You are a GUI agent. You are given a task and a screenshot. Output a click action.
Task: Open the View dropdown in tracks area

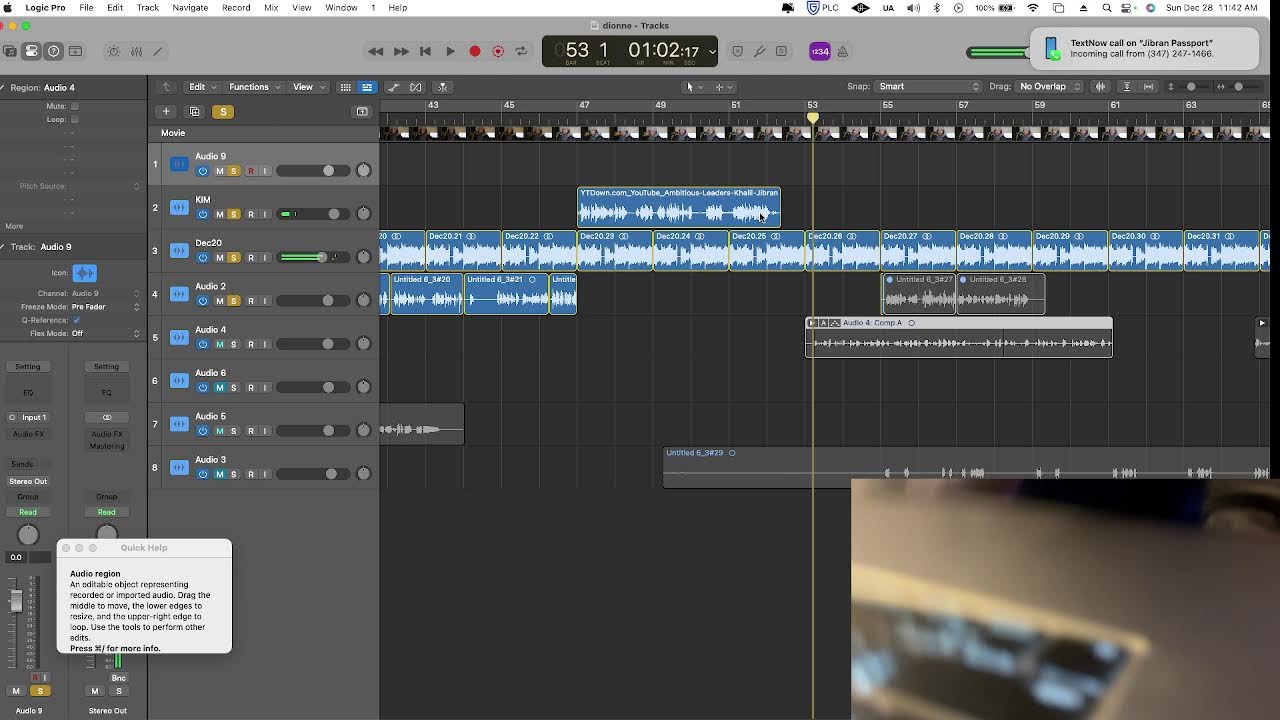click(x=307, y=87)
